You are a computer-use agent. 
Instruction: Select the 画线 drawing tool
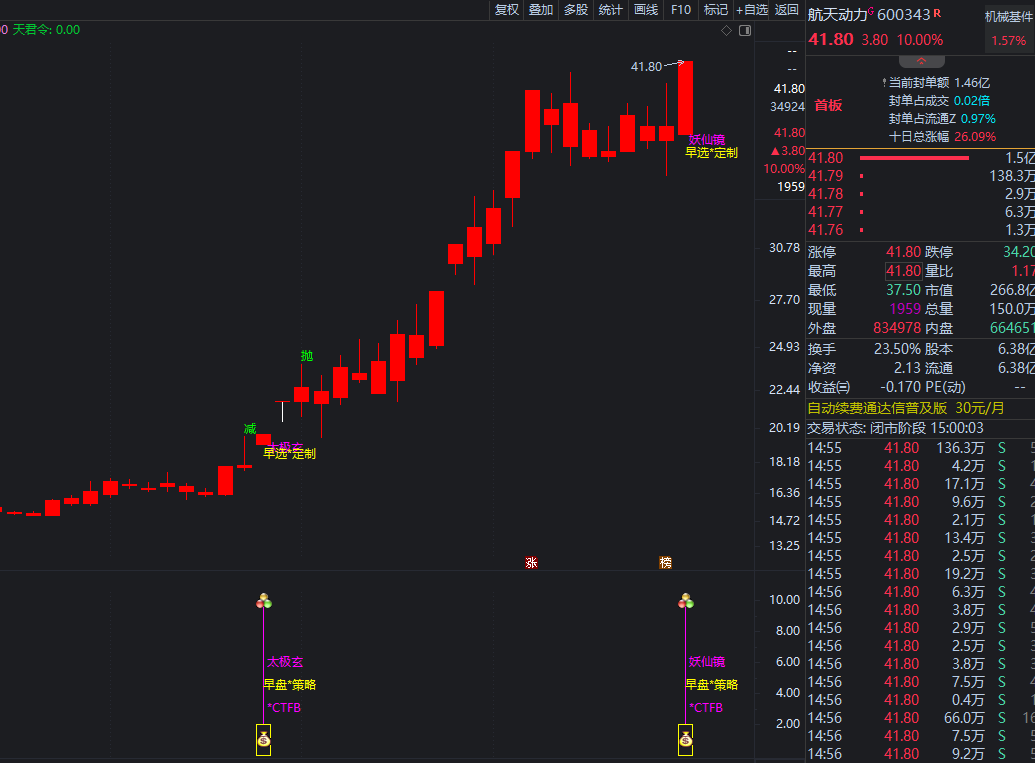646,10
